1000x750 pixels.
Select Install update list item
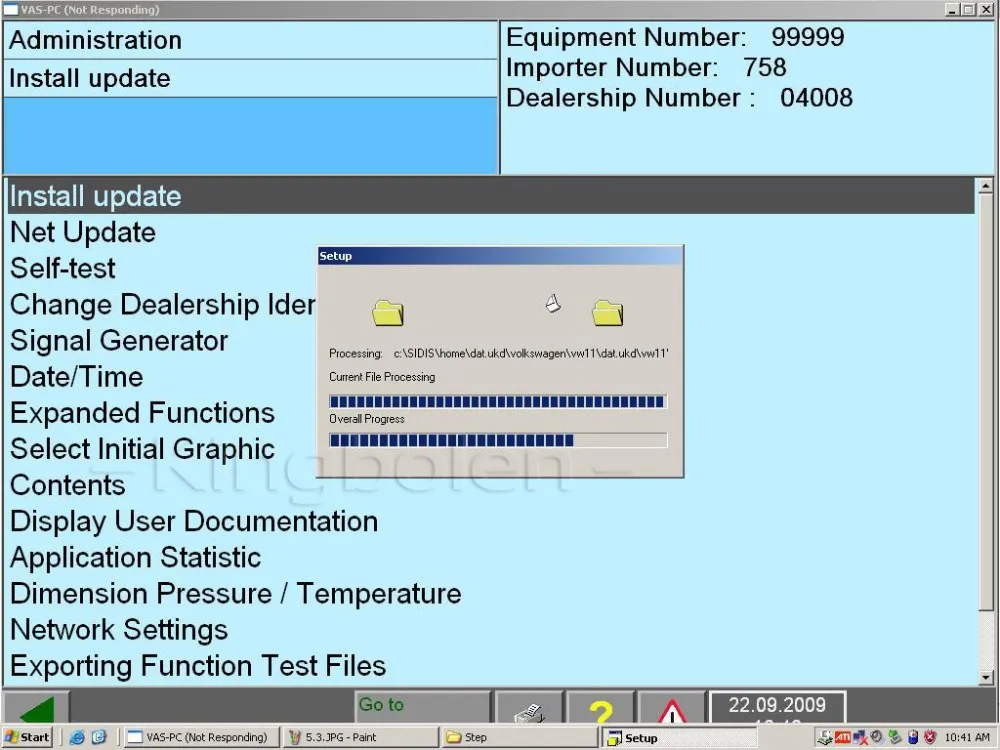(x=491, y=196)
